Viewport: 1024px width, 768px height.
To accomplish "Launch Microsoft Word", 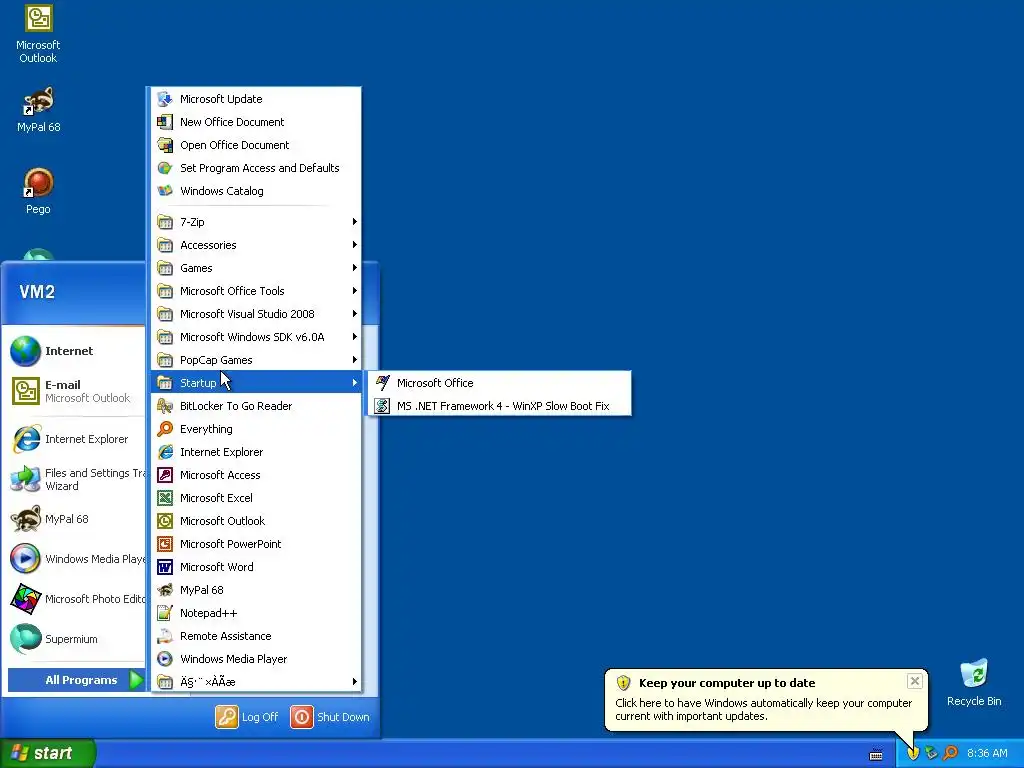I will pyautogui.click(x=256, y=567).
